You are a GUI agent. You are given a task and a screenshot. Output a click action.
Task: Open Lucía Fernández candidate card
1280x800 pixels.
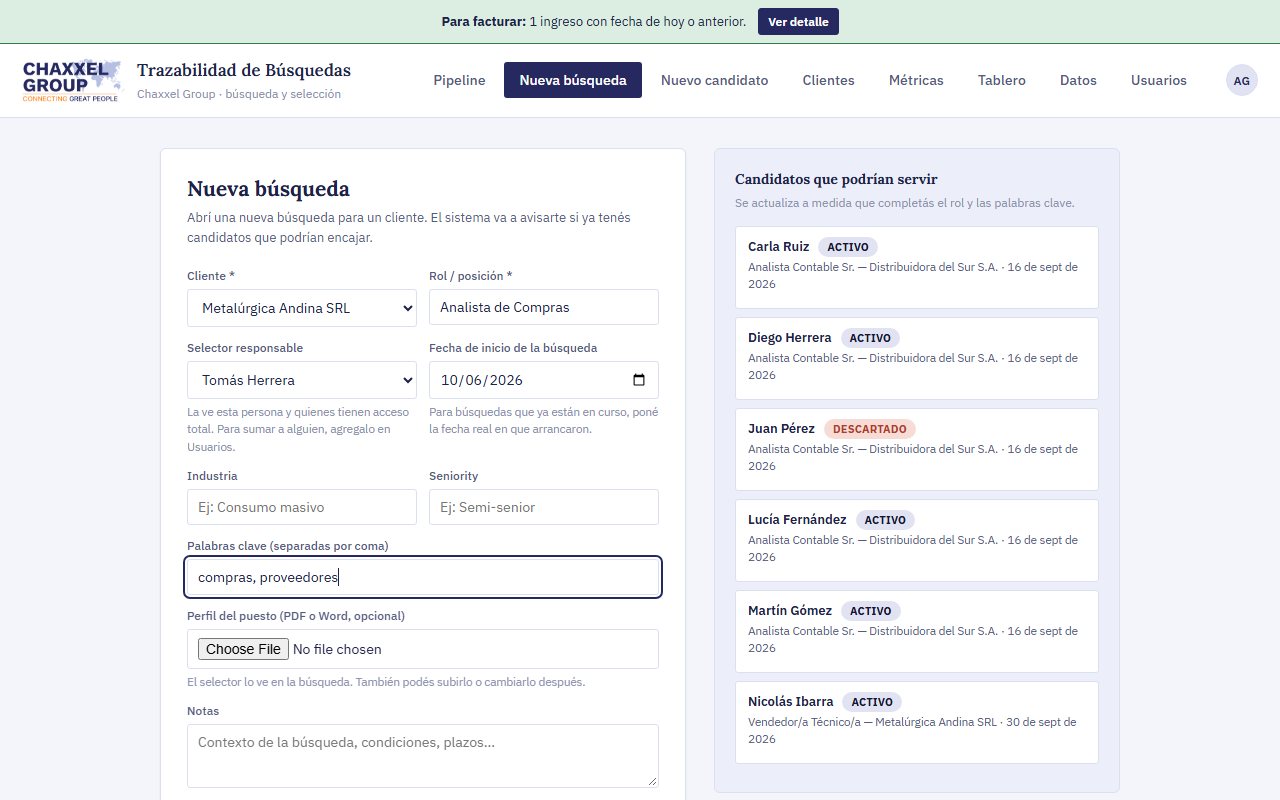917,540
